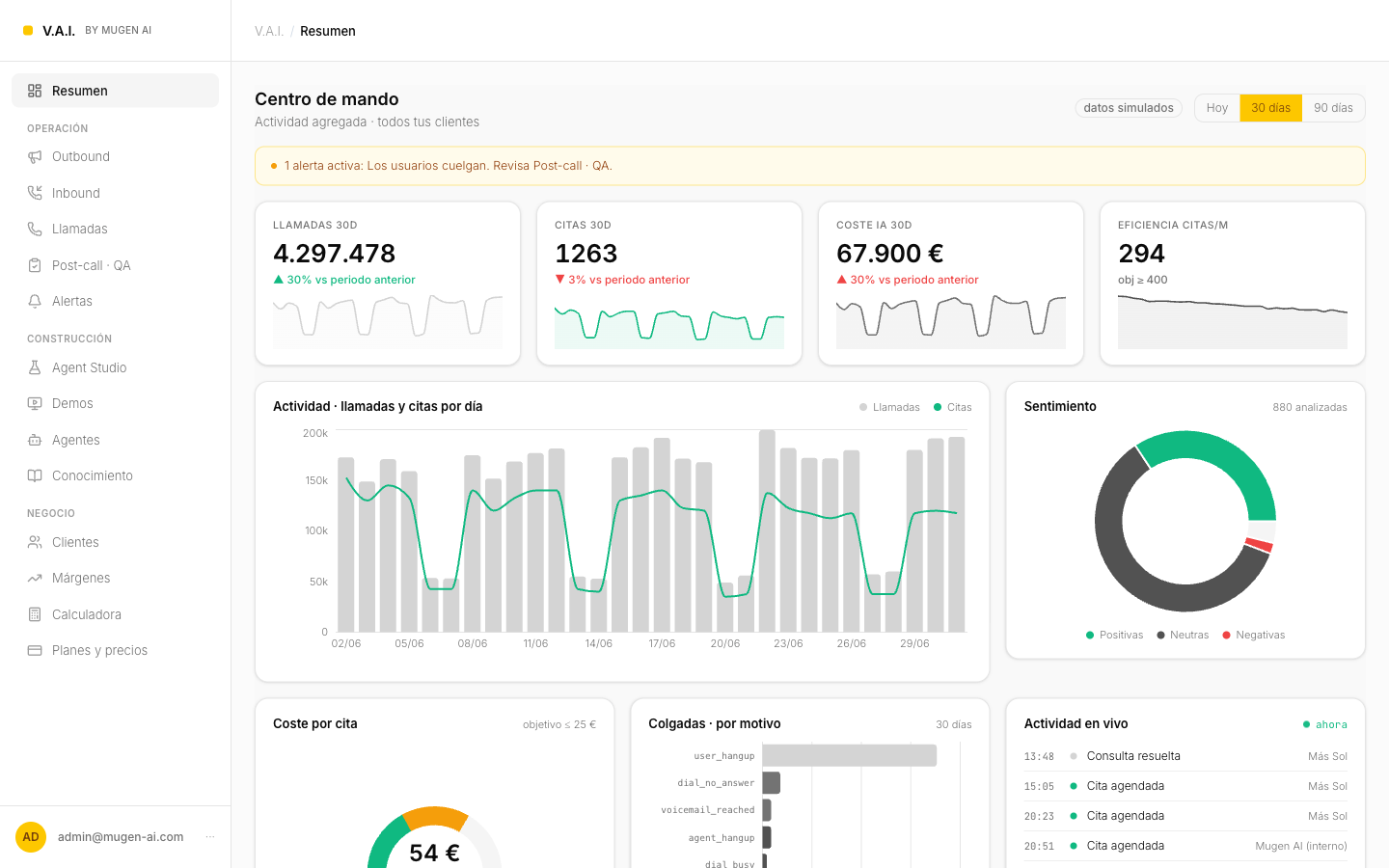1389x868 pixels.
Task: Click the 54 € cost gauge value
Action: (x=434, y=853)
